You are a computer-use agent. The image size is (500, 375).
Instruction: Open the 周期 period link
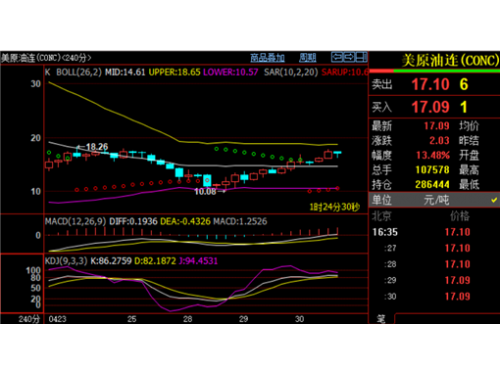point(307,58)
